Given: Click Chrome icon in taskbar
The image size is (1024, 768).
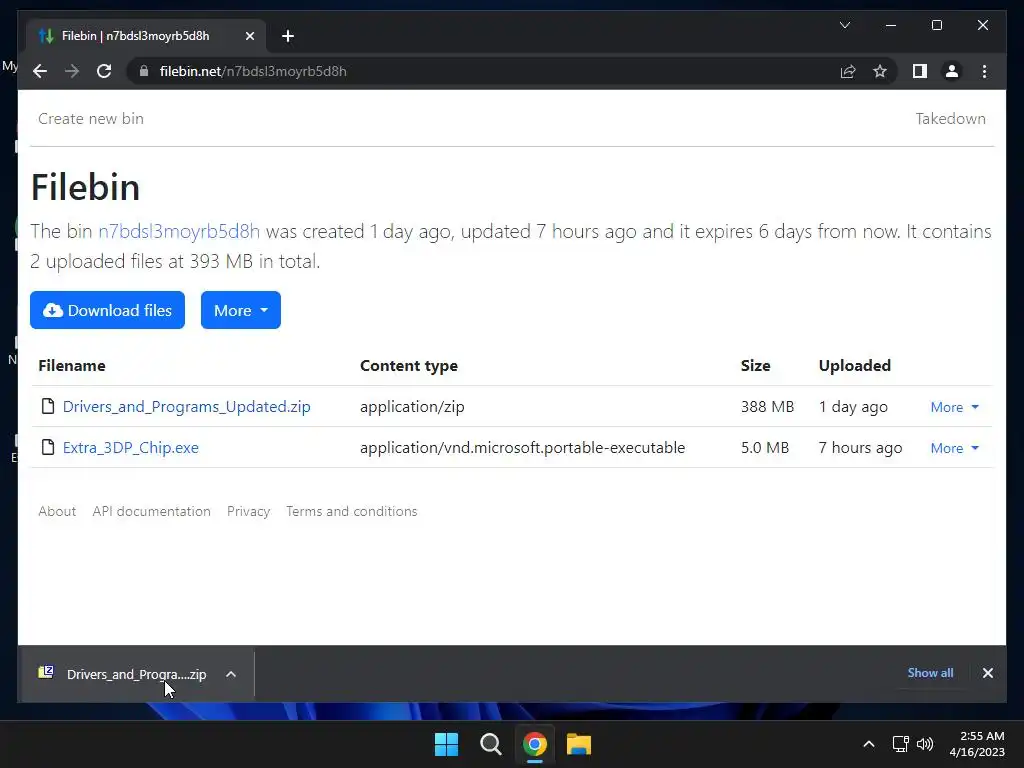Looking at the screenshot, I should (x=535, y=744).
